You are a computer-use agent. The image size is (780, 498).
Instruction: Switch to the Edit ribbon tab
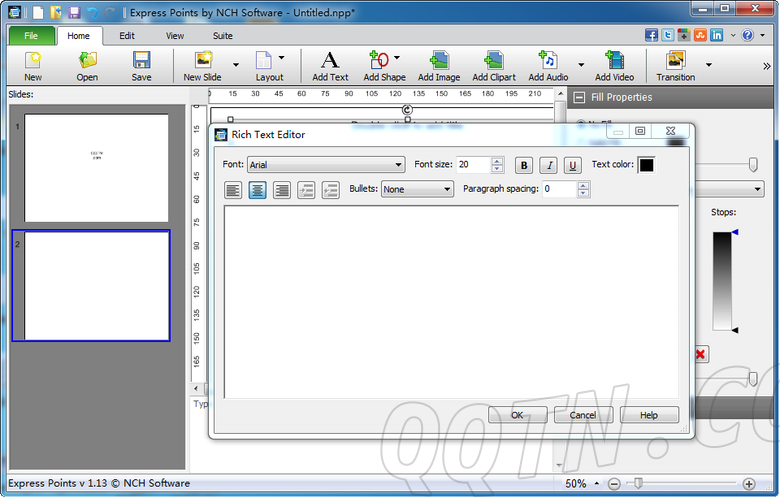[127, 36]
